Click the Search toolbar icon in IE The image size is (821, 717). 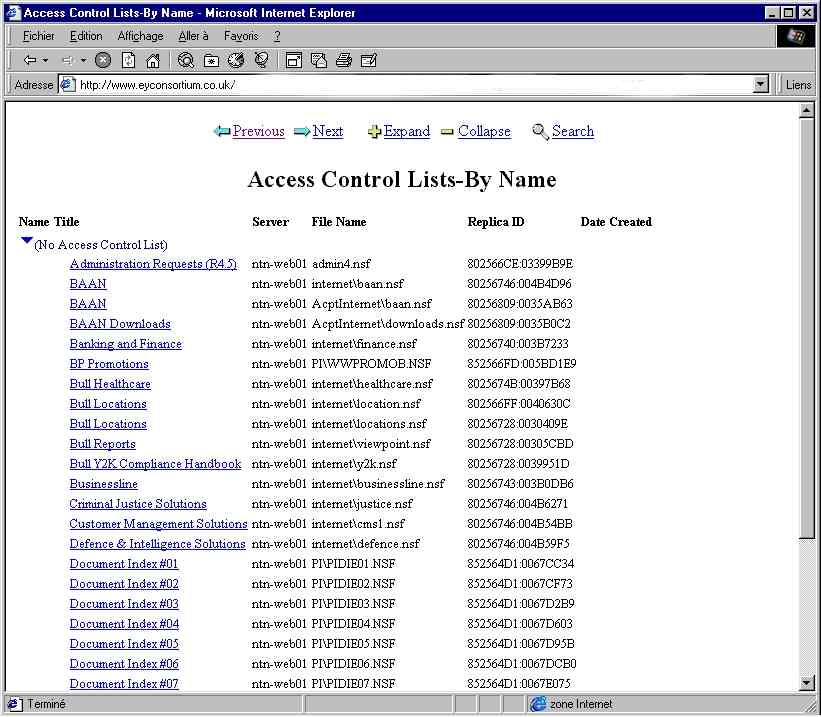pyautogui.click(x=185, y=61)
